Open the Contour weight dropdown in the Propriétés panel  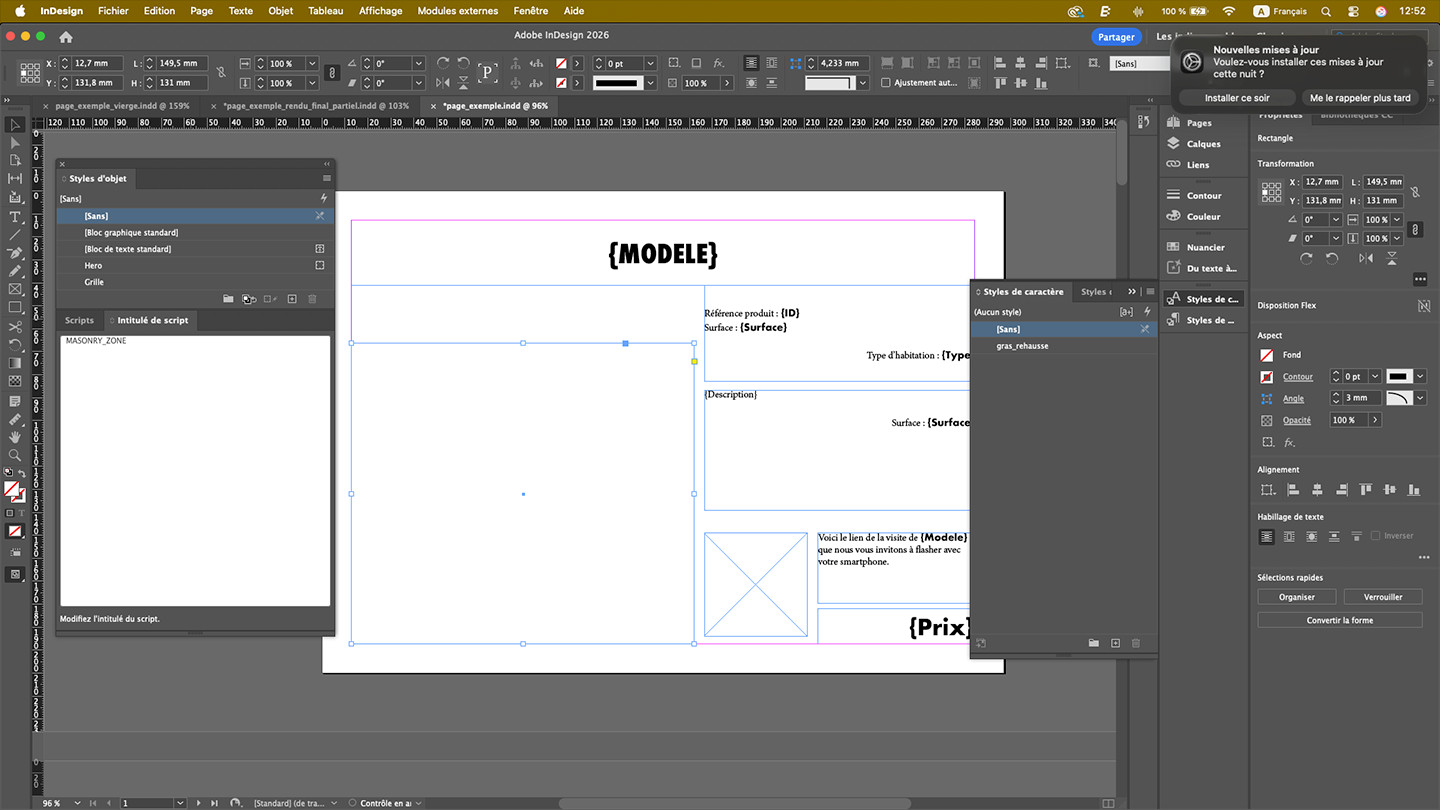click(x=1375, y=377)
